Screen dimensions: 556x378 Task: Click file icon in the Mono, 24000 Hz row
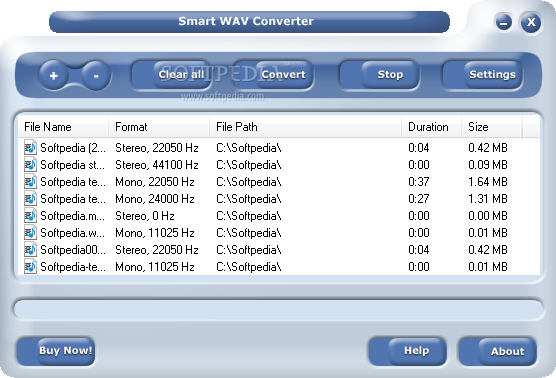(x=30, y=199)
